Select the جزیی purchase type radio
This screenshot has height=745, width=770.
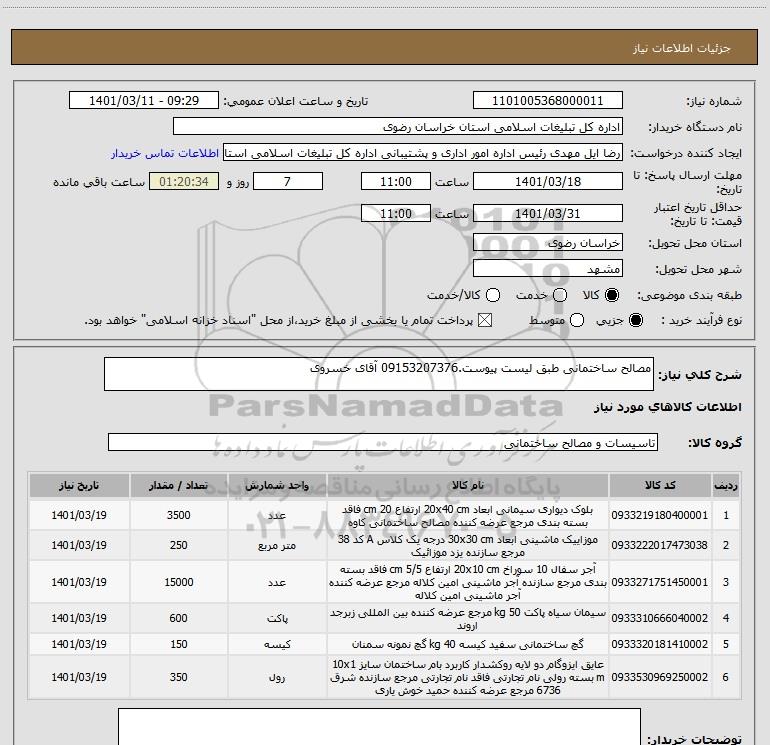tap(635, 321)
